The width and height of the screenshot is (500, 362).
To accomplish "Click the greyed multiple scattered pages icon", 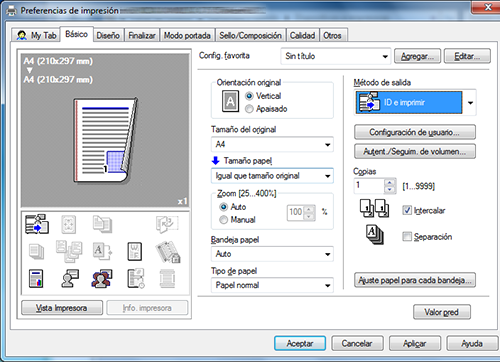I will pos(69,252).
